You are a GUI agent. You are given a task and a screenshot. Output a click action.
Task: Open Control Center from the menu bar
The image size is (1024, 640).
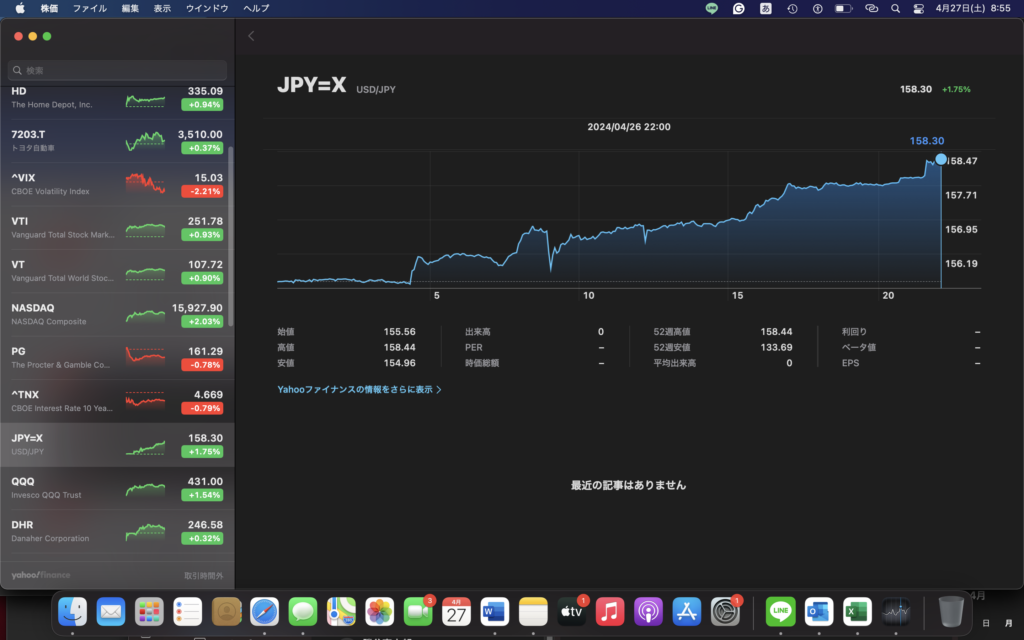click(x=917, y=9)
